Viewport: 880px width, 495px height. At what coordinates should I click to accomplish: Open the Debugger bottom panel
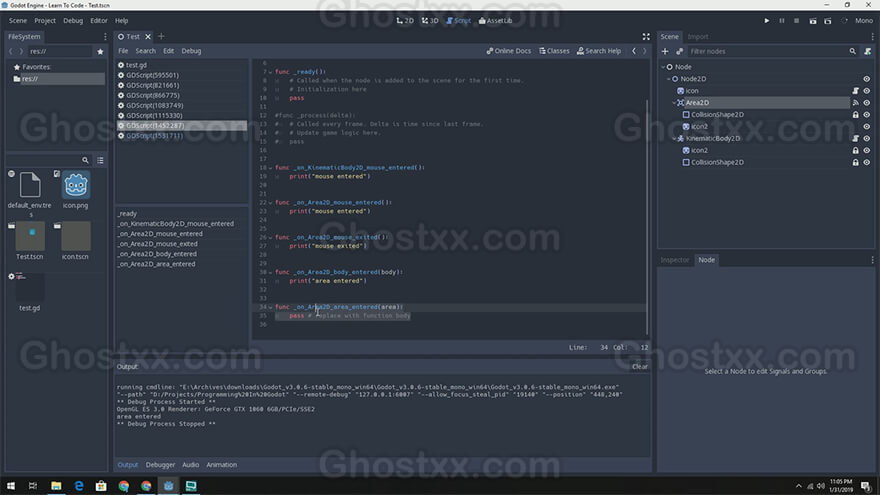(x=161, y=465)
